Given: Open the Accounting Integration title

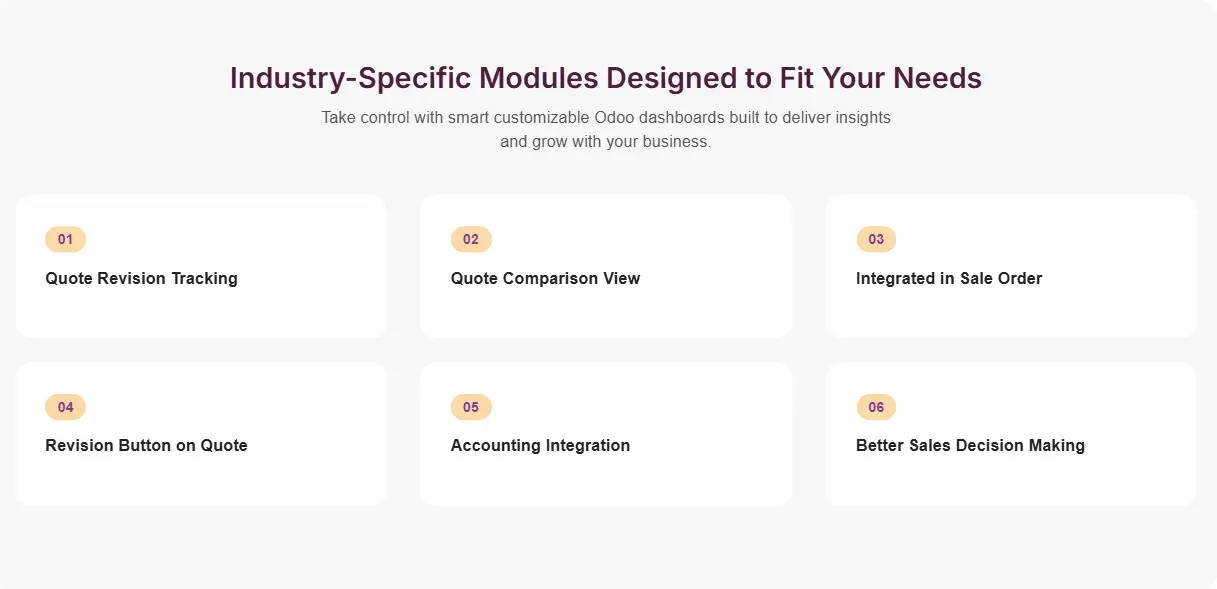Looking at the screenshot, I should (540, 445).
